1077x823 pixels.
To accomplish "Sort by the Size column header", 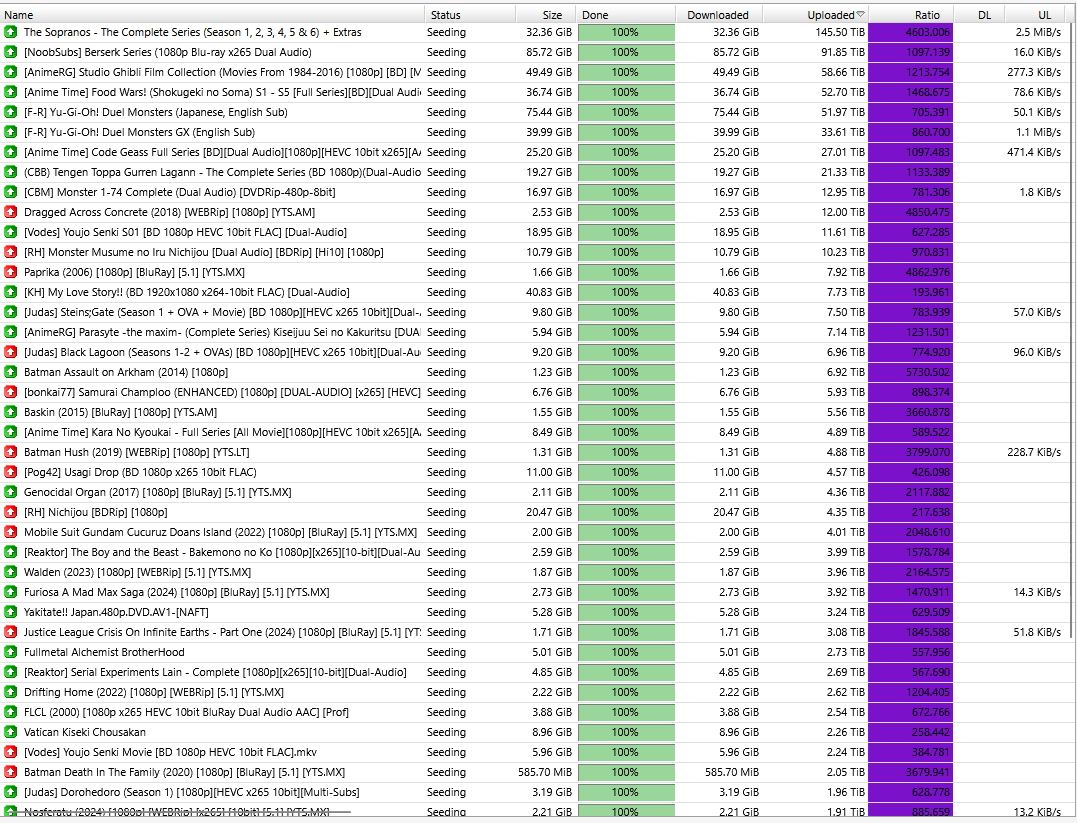I will coord(545,14).
